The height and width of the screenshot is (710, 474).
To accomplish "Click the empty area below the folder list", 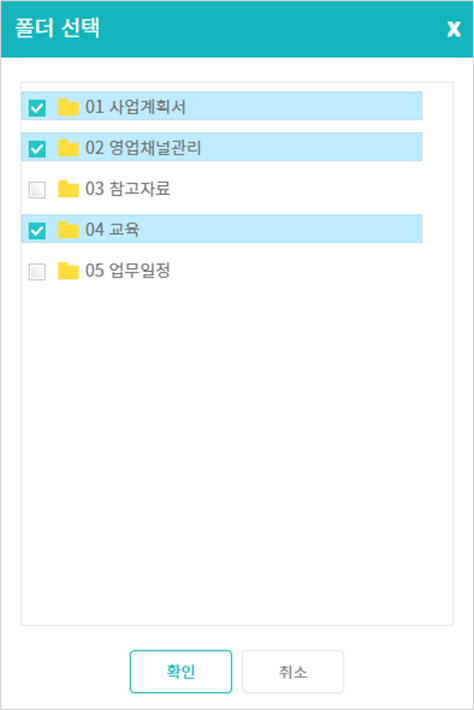I will [237, 453].
